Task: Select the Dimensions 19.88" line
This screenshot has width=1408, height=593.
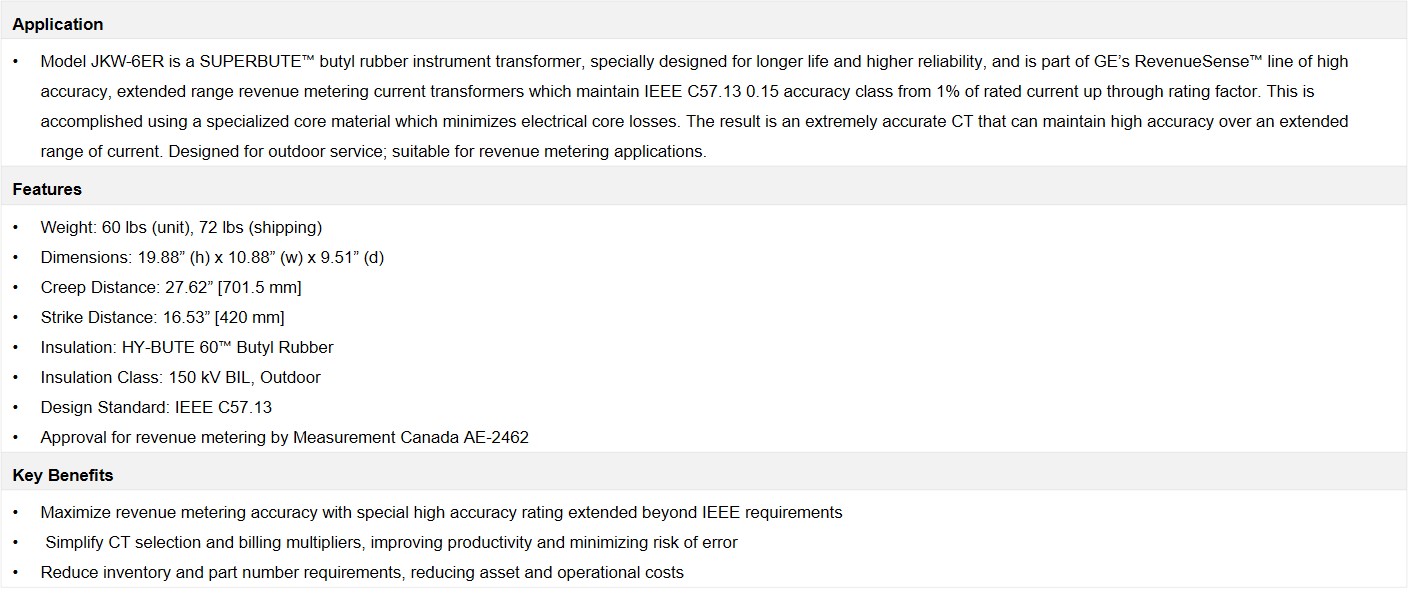Action: point(212,257)
